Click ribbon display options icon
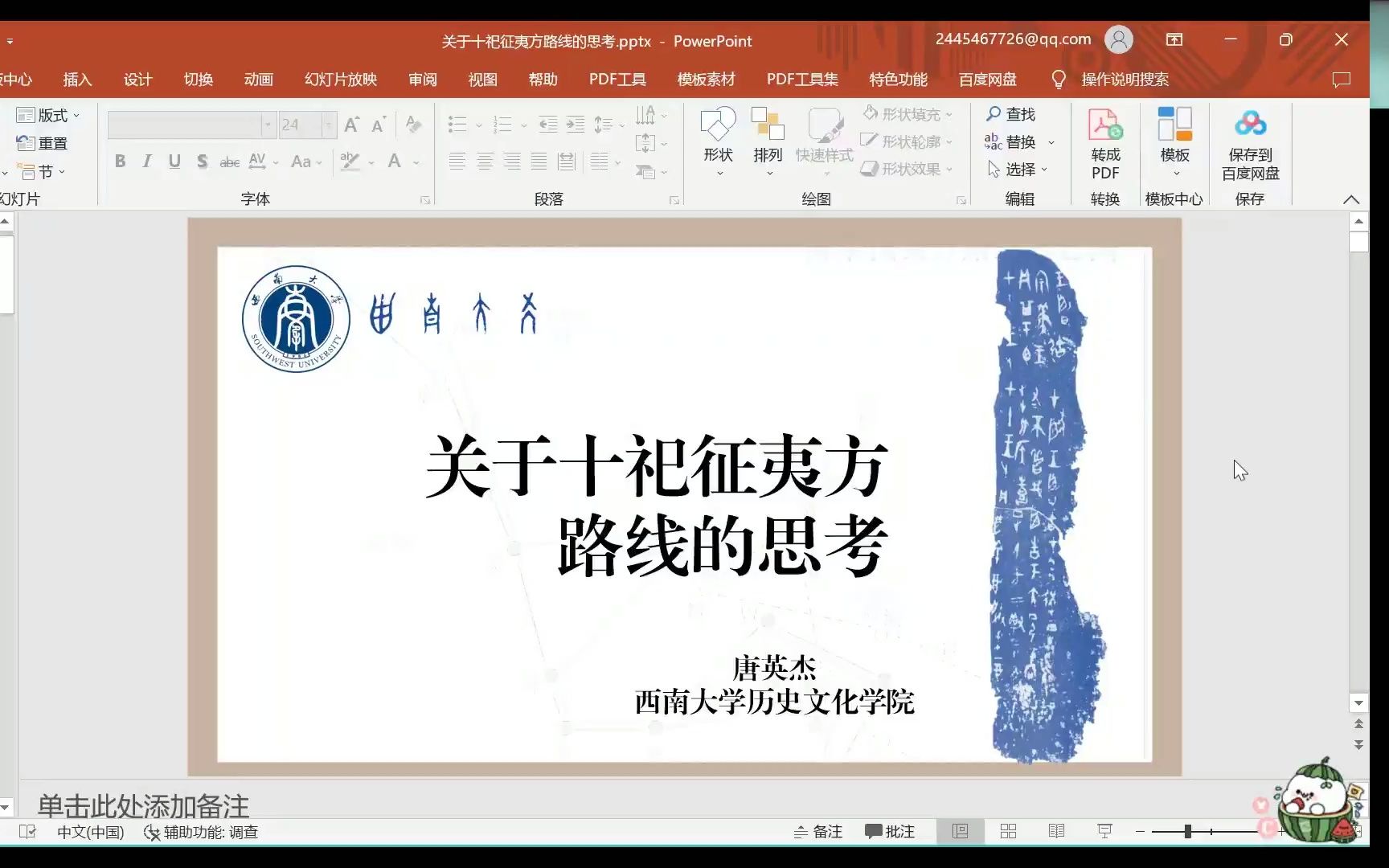Viewport: 1389px width, 868px height. (x=1174, y=39)
